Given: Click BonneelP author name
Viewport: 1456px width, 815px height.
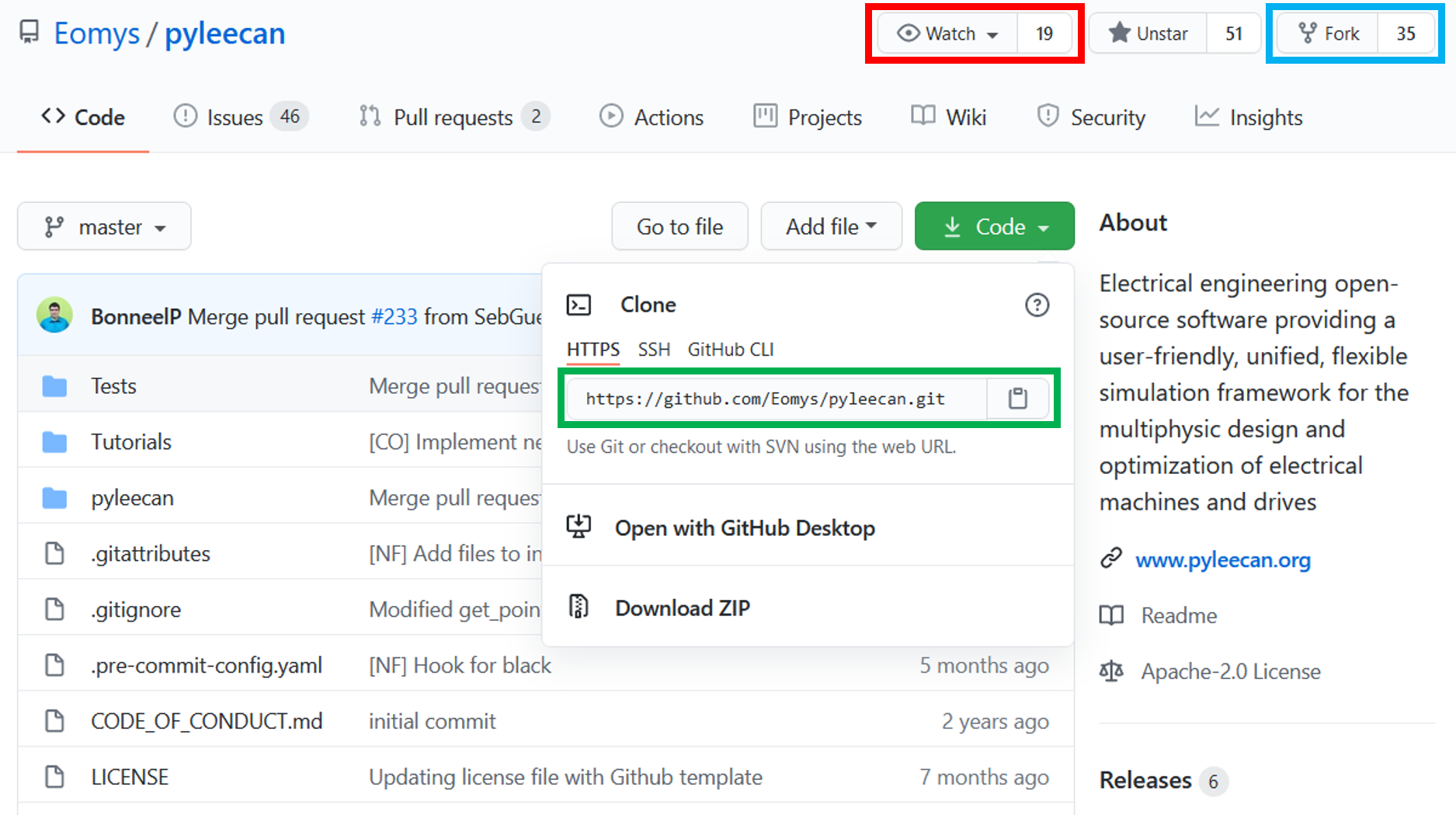Looking at the screenshot, I should [x=136, y=316].
